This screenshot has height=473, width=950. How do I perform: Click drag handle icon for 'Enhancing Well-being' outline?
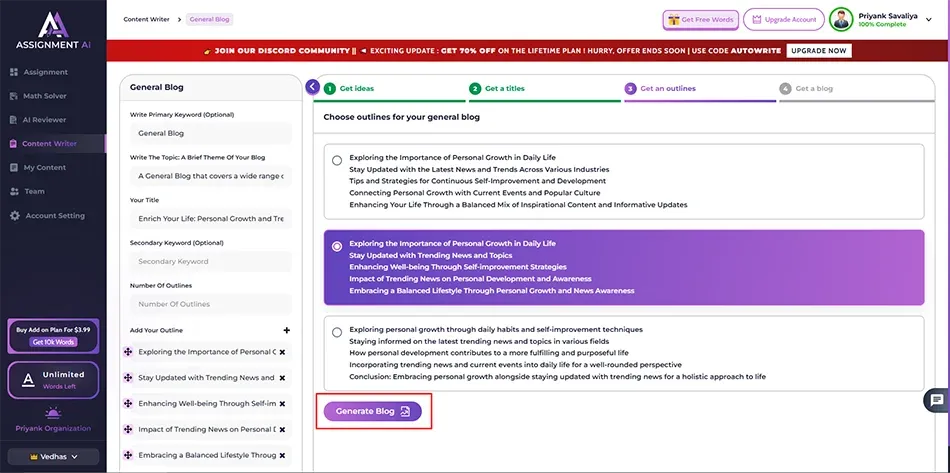click(x=127, y=404)
